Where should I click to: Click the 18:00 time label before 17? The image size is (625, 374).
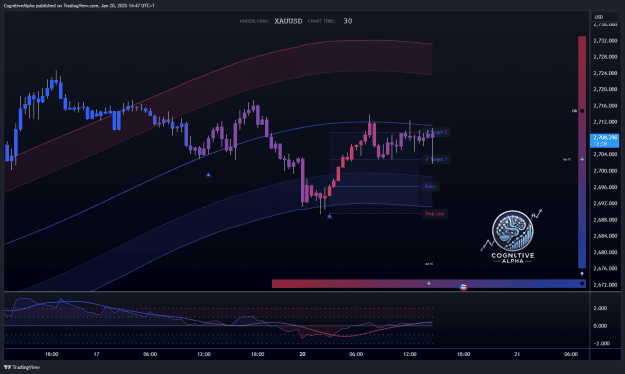point(52,354)
